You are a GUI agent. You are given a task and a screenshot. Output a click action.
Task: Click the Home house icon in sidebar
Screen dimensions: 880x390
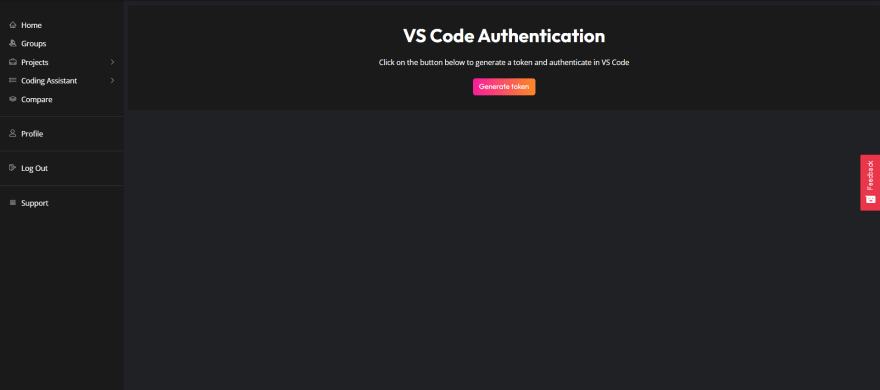pyautogui.click(x=13, y=25)
